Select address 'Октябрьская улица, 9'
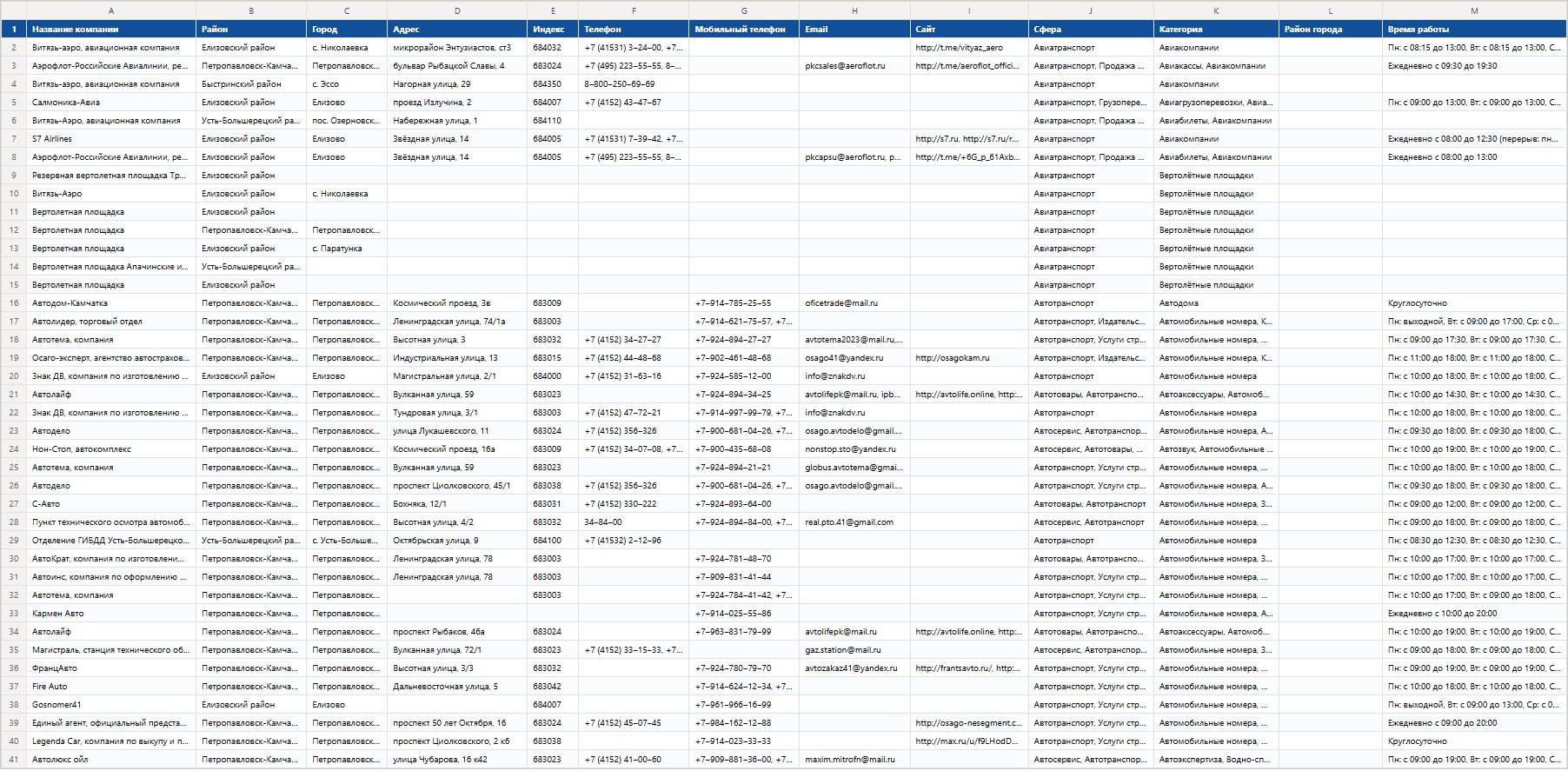The height and width of the screenshot is (784, 1568). tap(457, 541)
